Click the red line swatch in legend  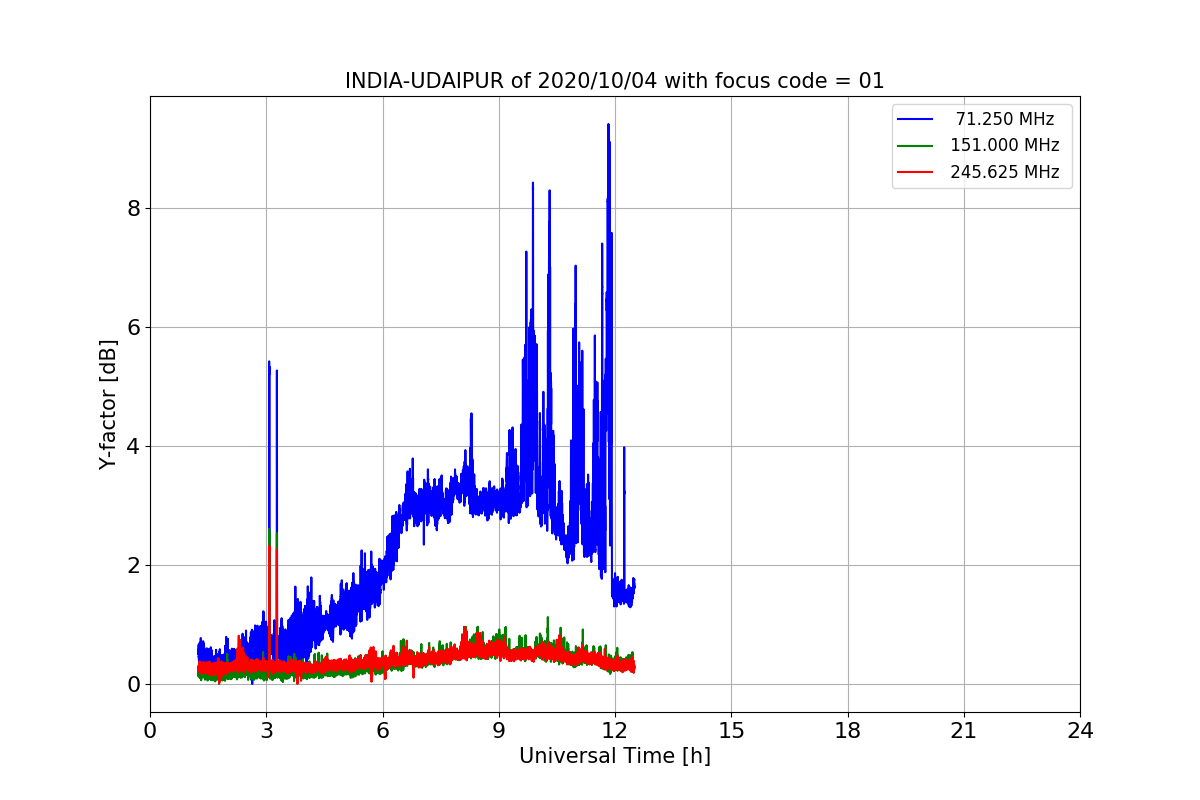(x=916, y=172)
